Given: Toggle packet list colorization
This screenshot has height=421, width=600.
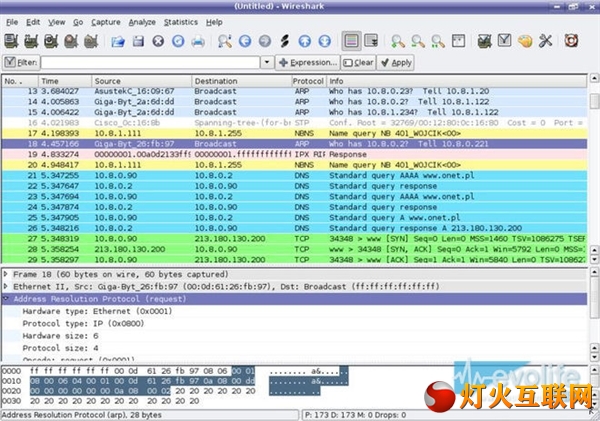Looking at the screenshot, I should pos(351,41).
